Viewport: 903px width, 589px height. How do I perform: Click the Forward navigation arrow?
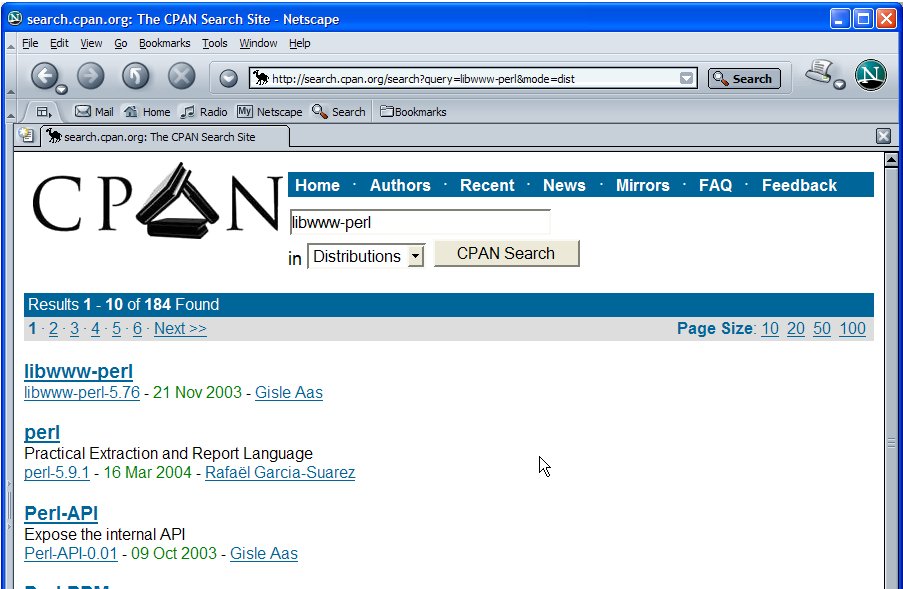(x=90, y=75)
